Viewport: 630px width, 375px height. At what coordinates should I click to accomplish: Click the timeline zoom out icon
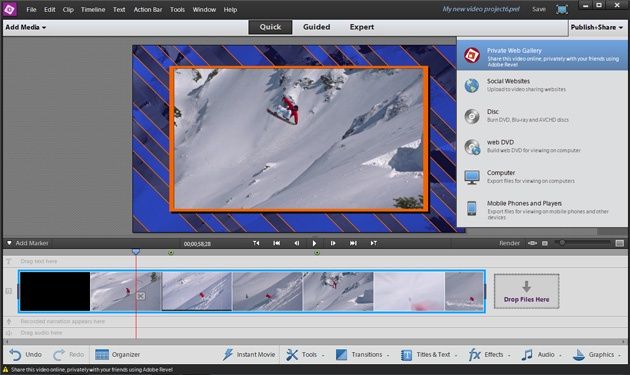pyautogui.click(x=545, y=243)
